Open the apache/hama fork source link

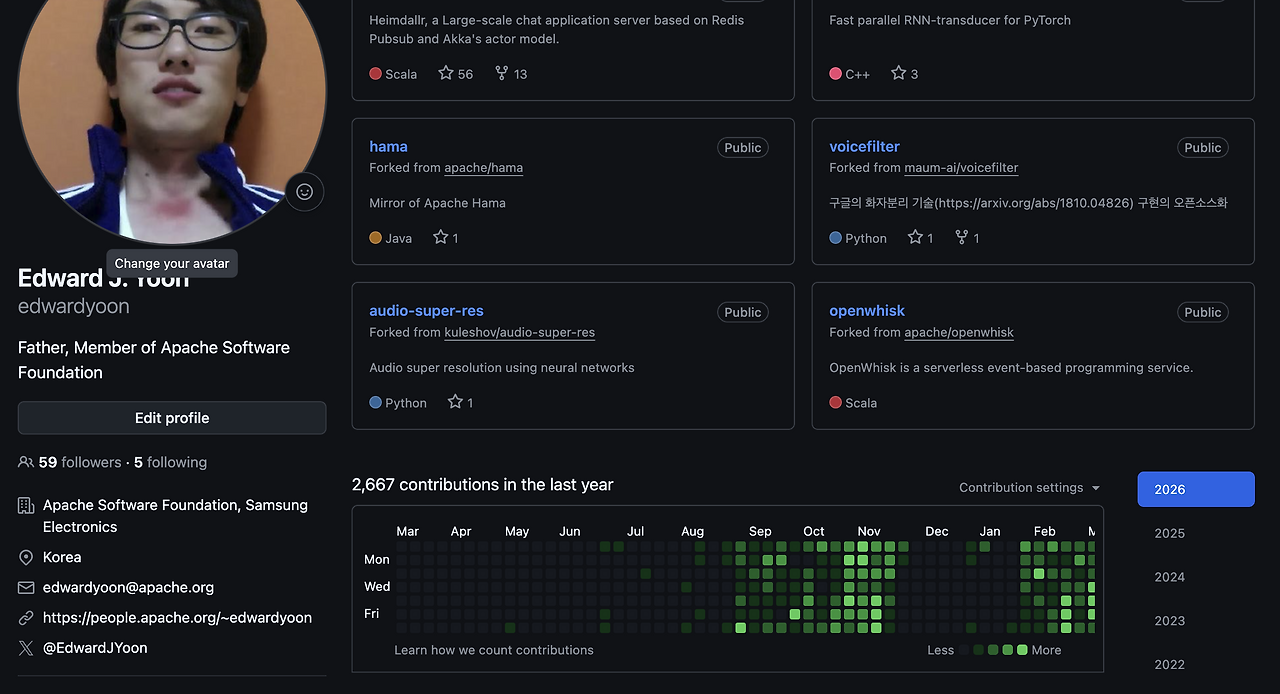483,168
